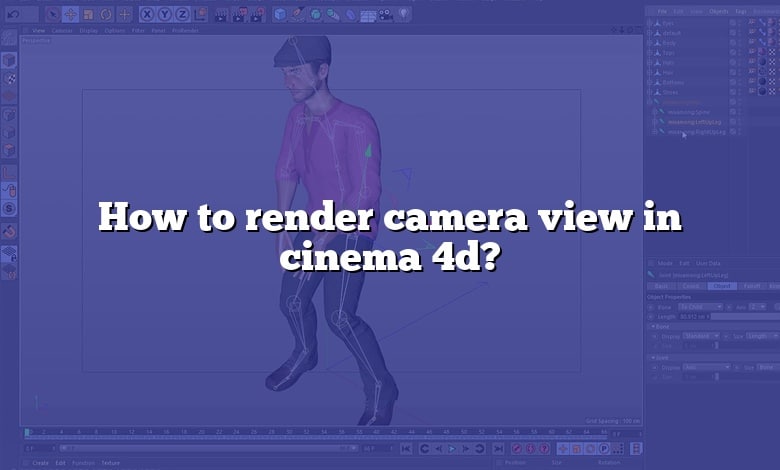
Task: Expand the Eyes object in tree
Action: pyautogui.click(x=650, y=23)
